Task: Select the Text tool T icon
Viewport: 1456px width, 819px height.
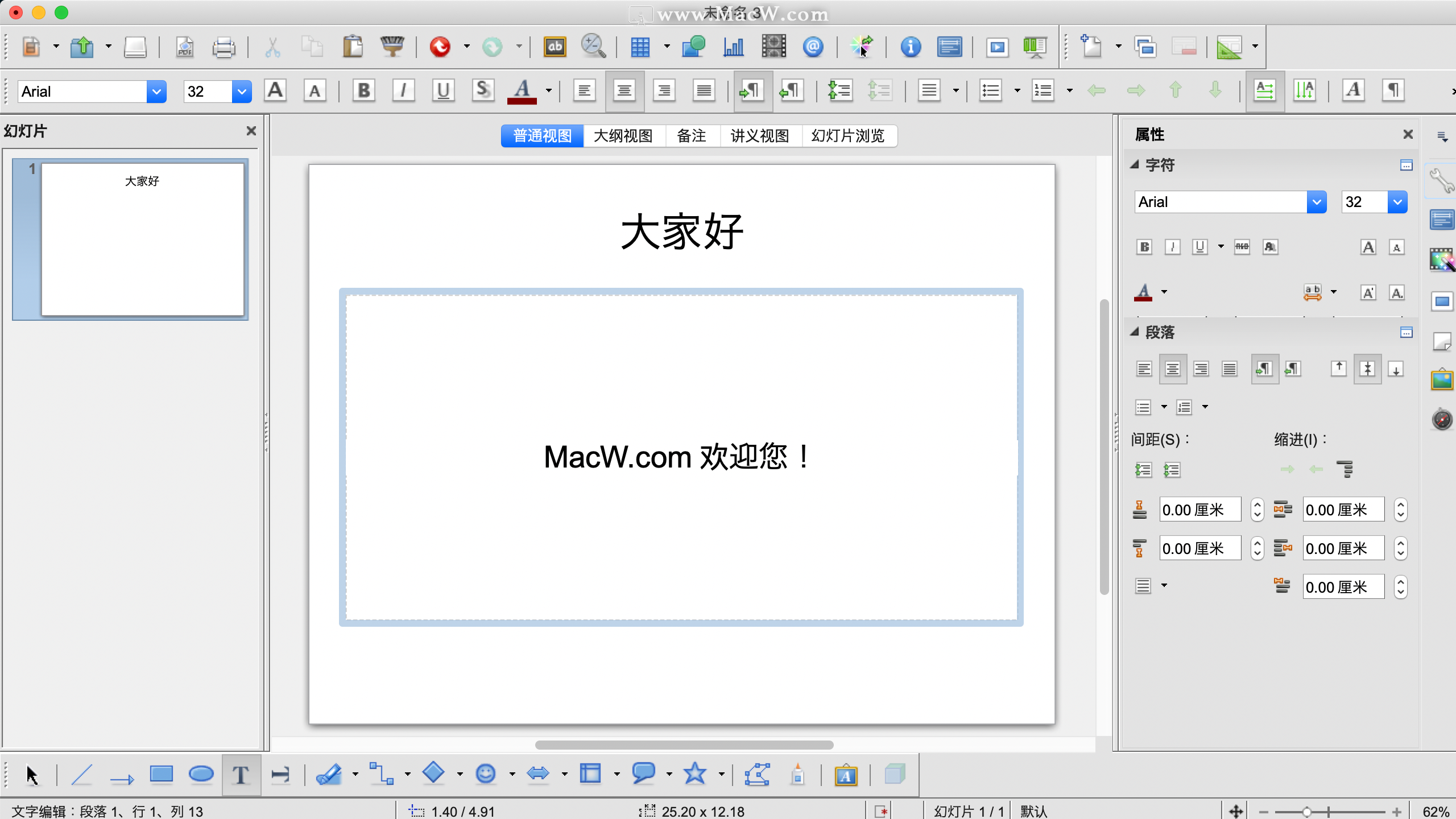Action: tap(241, 775)
